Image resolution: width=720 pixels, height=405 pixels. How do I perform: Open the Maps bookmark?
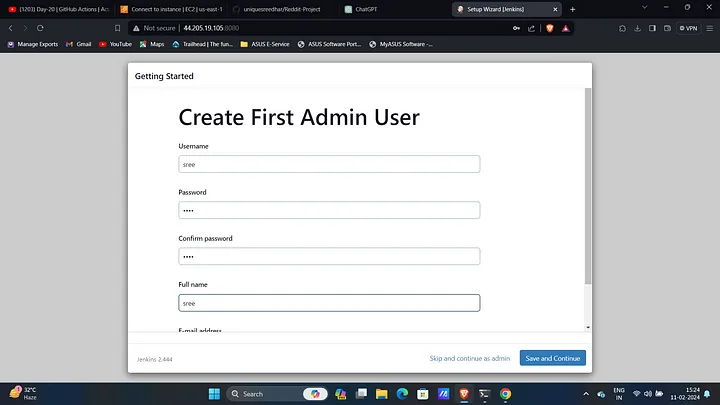[152, 44]
